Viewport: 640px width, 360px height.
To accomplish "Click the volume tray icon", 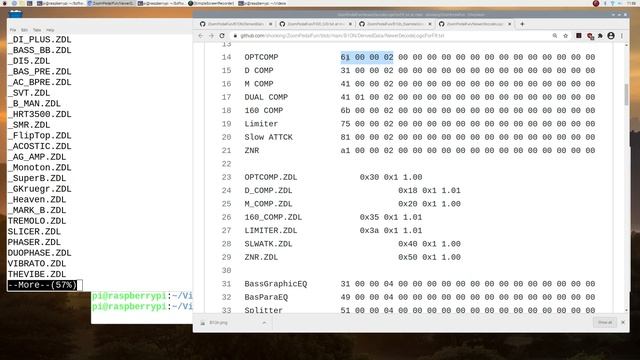I will 620,3.
